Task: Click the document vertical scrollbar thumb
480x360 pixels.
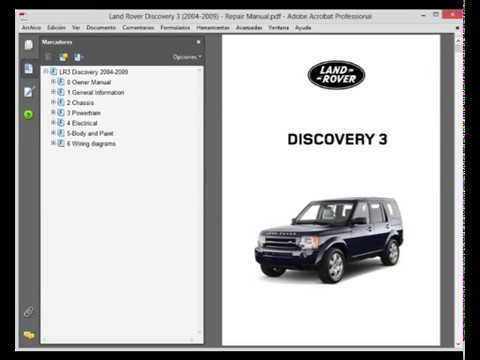Action: (458, 49)
